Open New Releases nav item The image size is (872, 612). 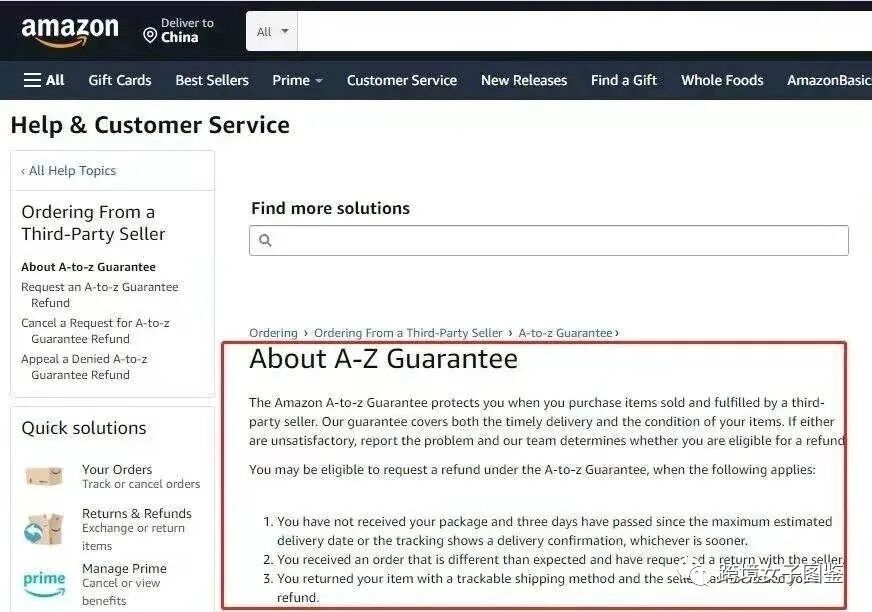[x=524, y=80]
